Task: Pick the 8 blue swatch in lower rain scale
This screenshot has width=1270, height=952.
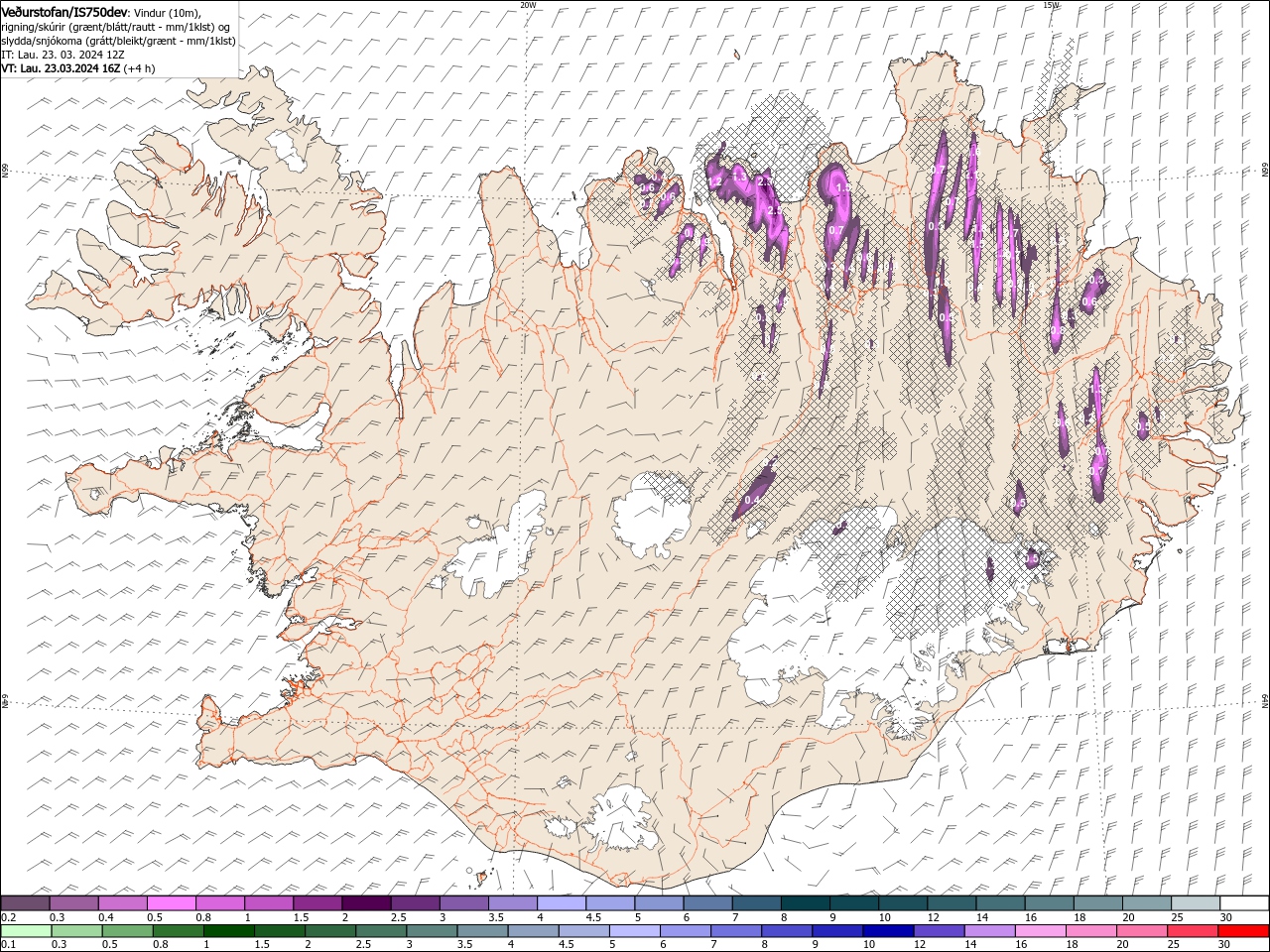Action: coord(788,931)
